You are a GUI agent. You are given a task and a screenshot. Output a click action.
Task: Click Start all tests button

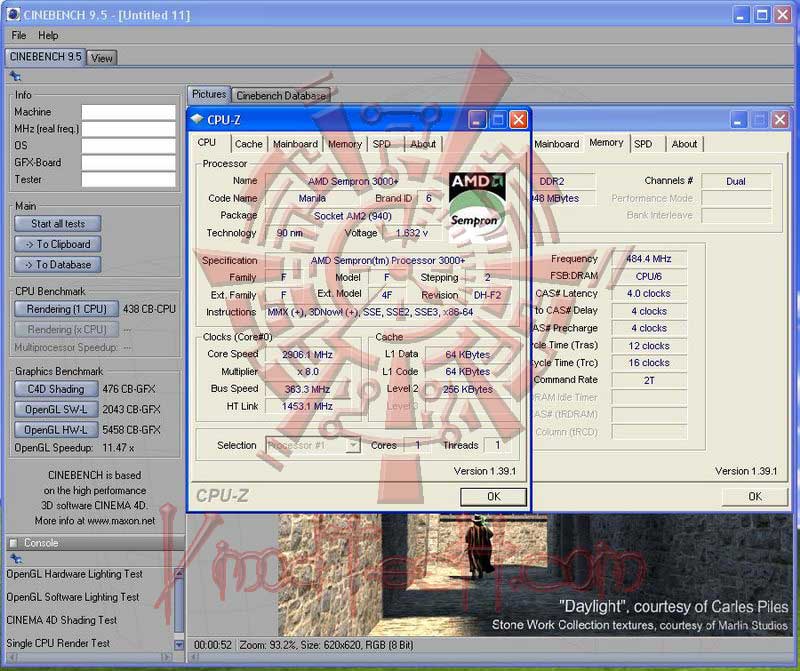tap(58, 223)
